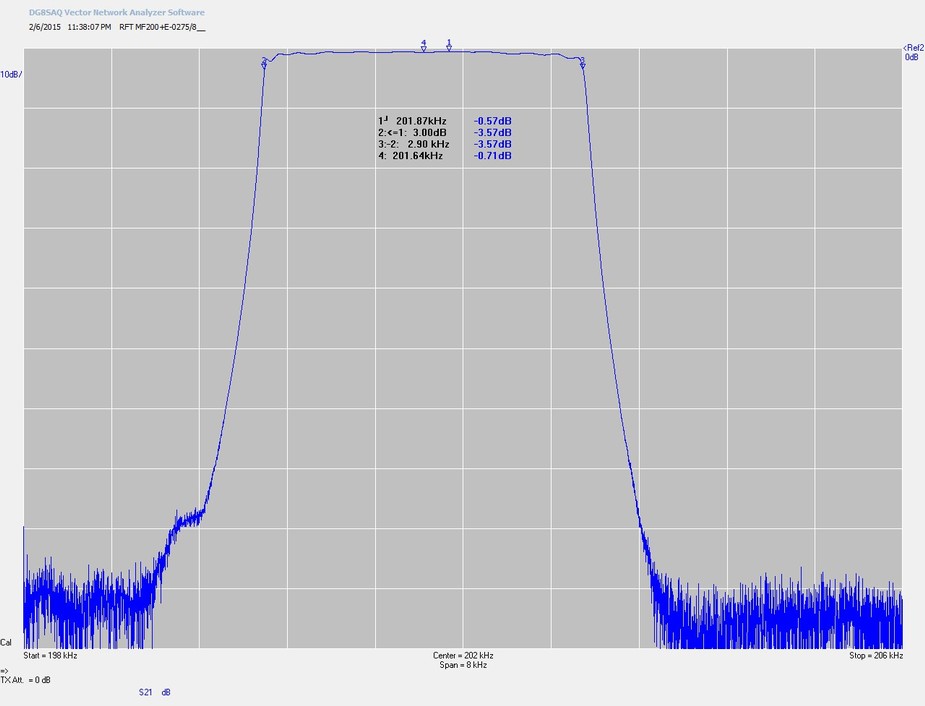Click the Cal status label
This screenshot has width=925, height=706.
[6, 642]
